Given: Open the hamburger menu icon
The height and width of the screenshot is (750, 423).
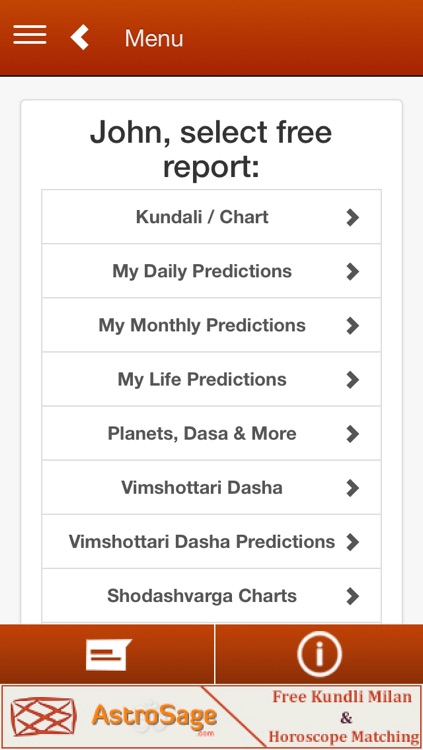Looking at the screenshot, I should tap(30, 35).
